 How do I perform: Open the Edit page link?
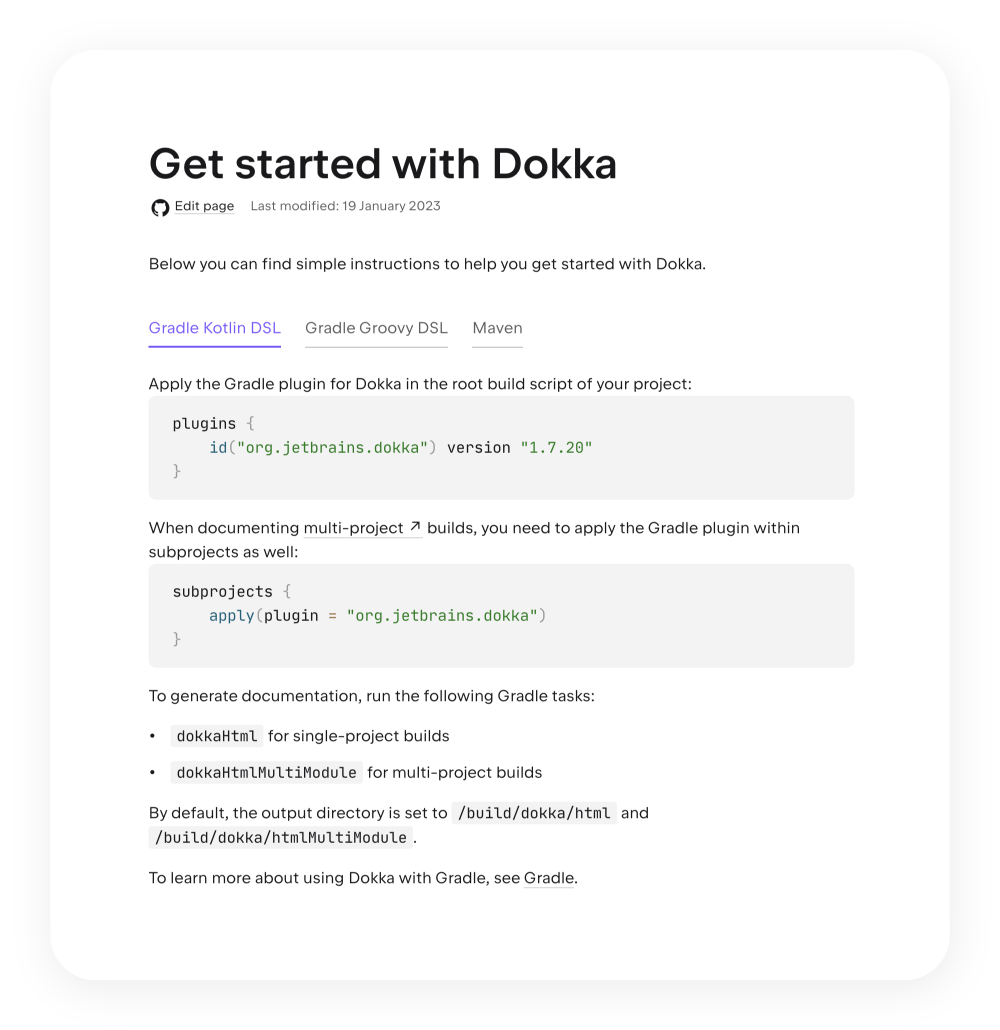(x=204, y=206)
